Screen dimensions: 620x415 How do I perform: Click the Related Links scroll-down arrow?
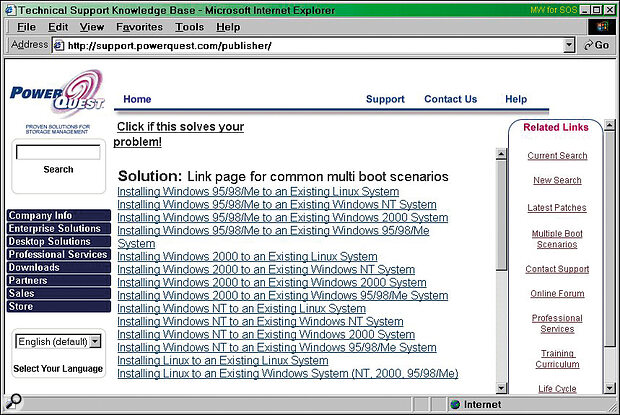point(609,388)
